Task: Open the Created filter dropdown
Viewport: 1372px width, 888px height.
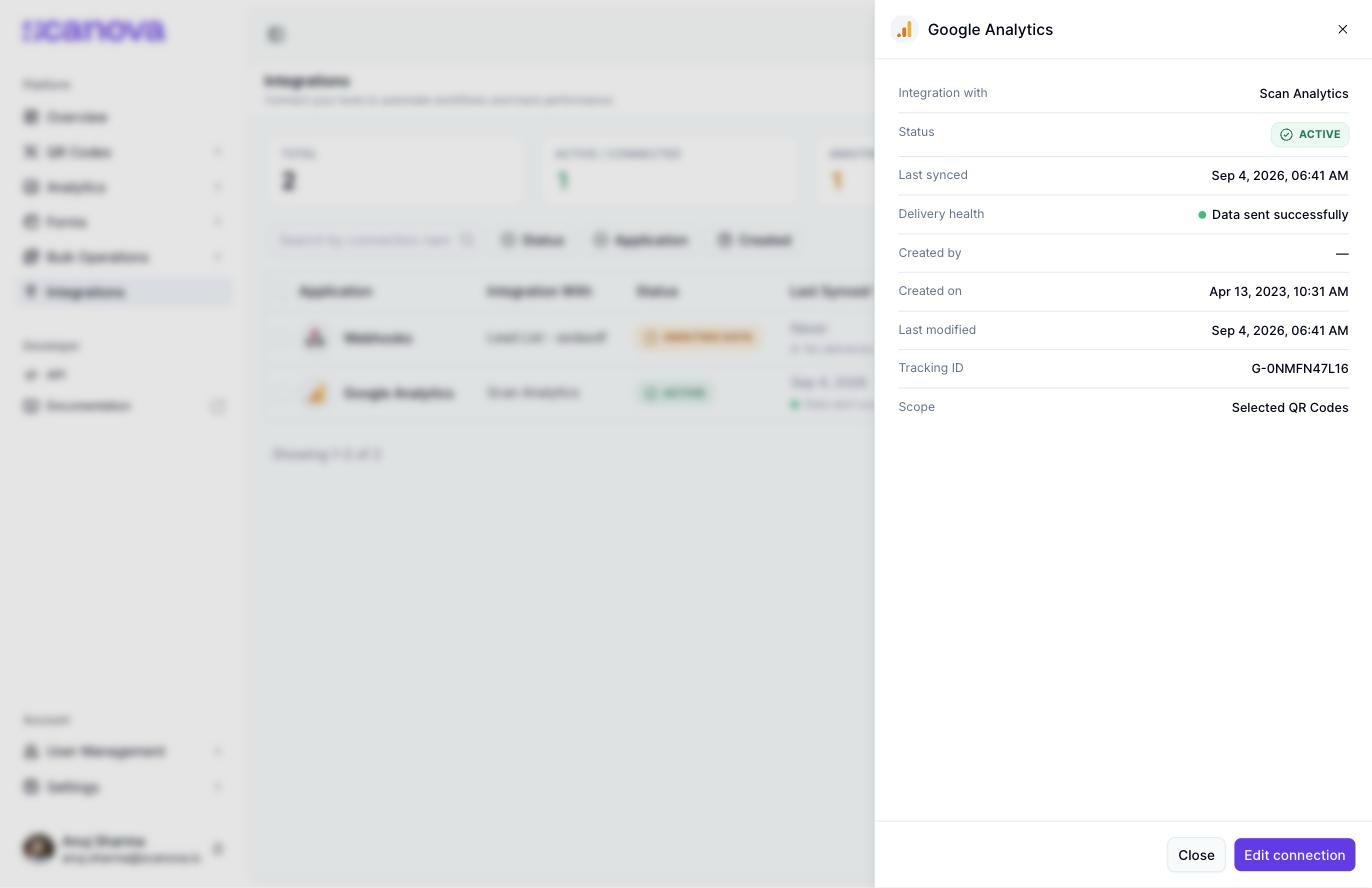Action: (755, 240)
